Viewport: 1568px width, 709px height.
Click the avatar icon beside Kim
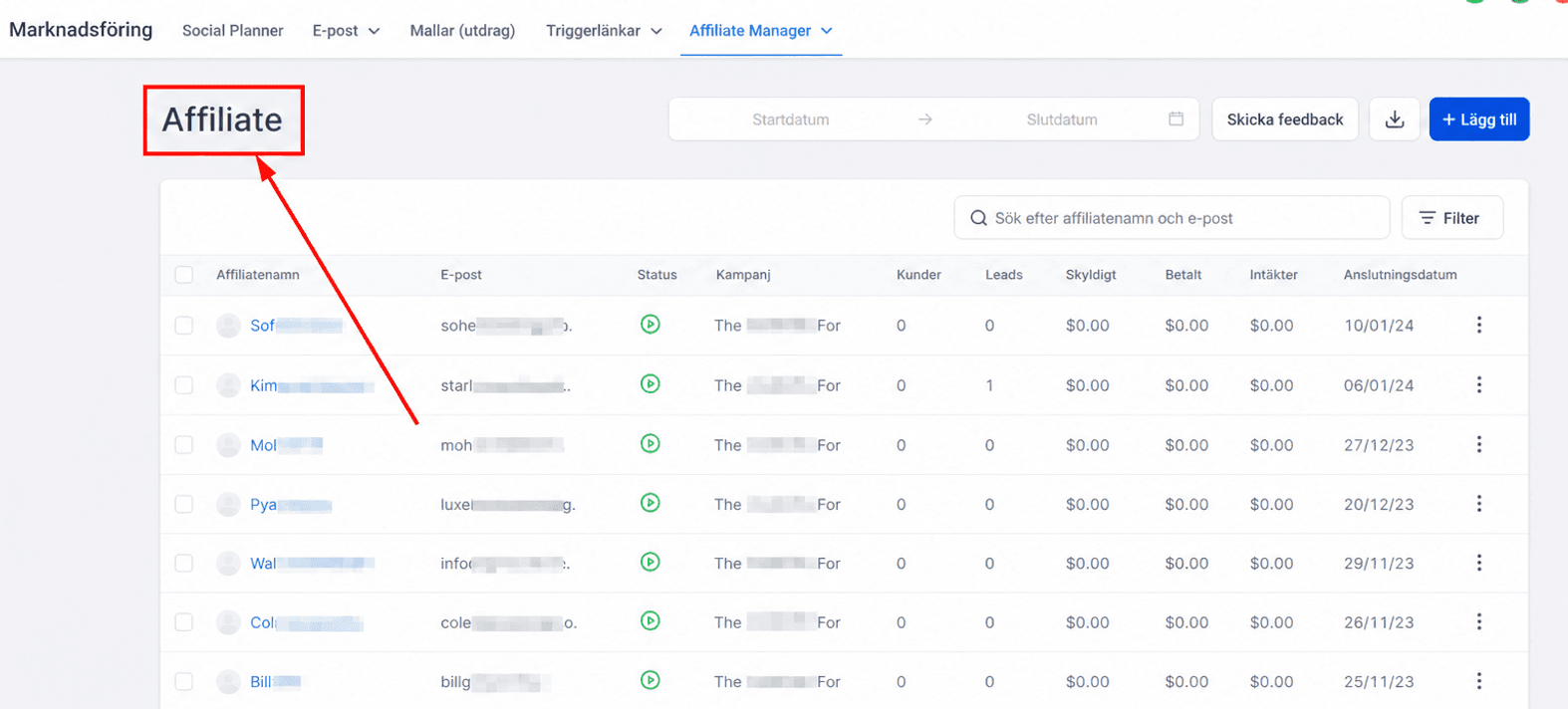pyautogui.click(x=228, y=385)
